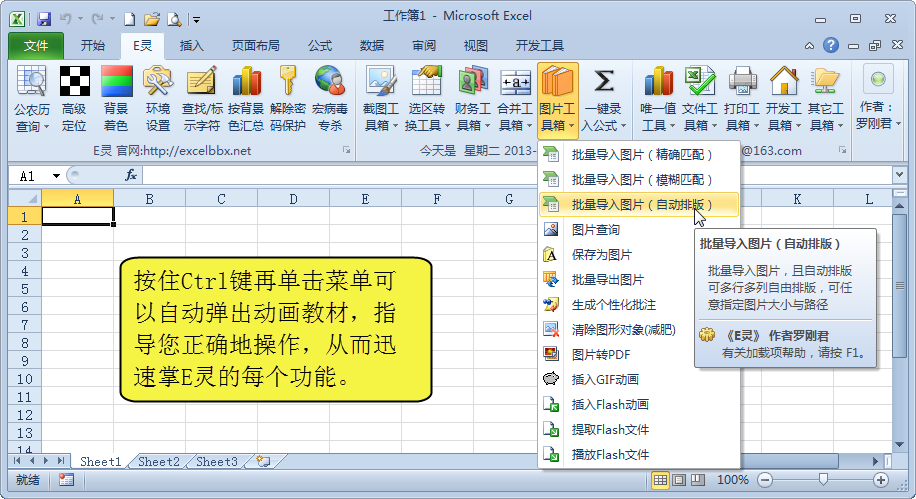Screen dimensions: 916x499
Task: Open Excel help question mark icon
Action: pos(831,45)
